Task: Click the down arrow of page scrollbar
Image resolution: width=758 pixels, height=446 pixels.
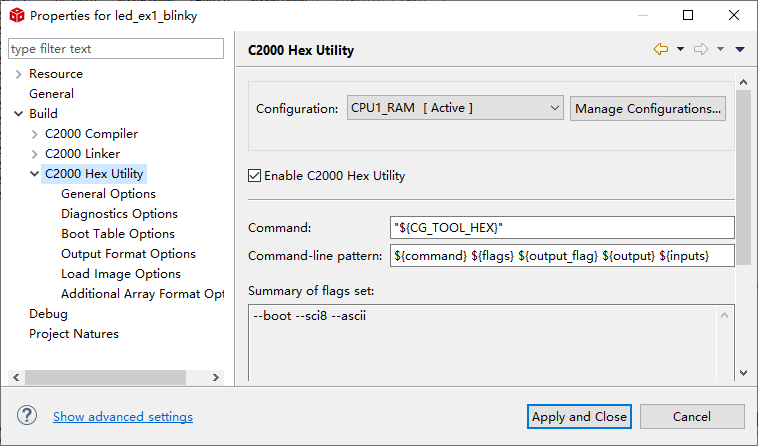Action: (743, 373)
